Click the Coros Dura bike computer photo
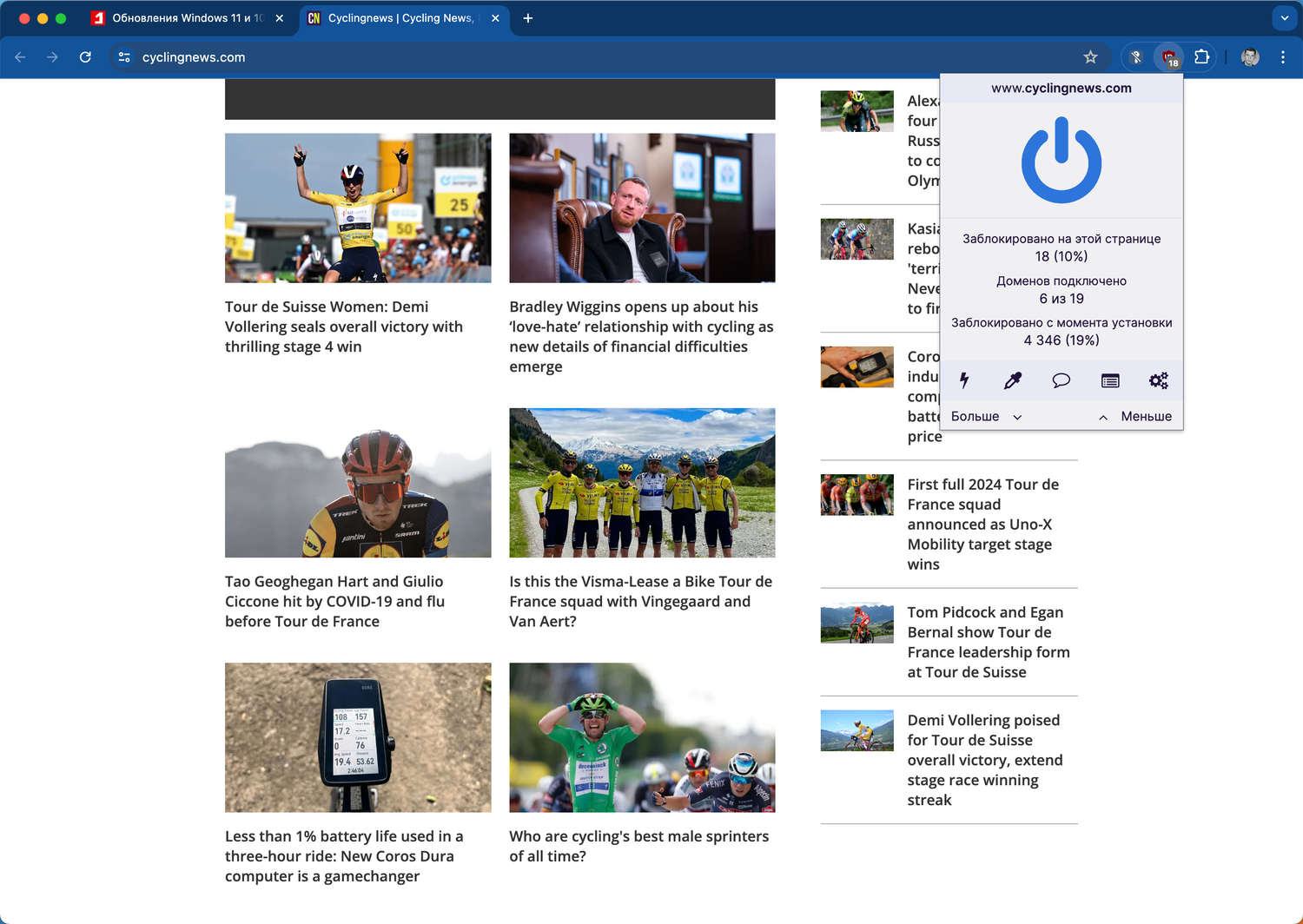This screenshot has width=1303, height=924. (x=358, y=738)
